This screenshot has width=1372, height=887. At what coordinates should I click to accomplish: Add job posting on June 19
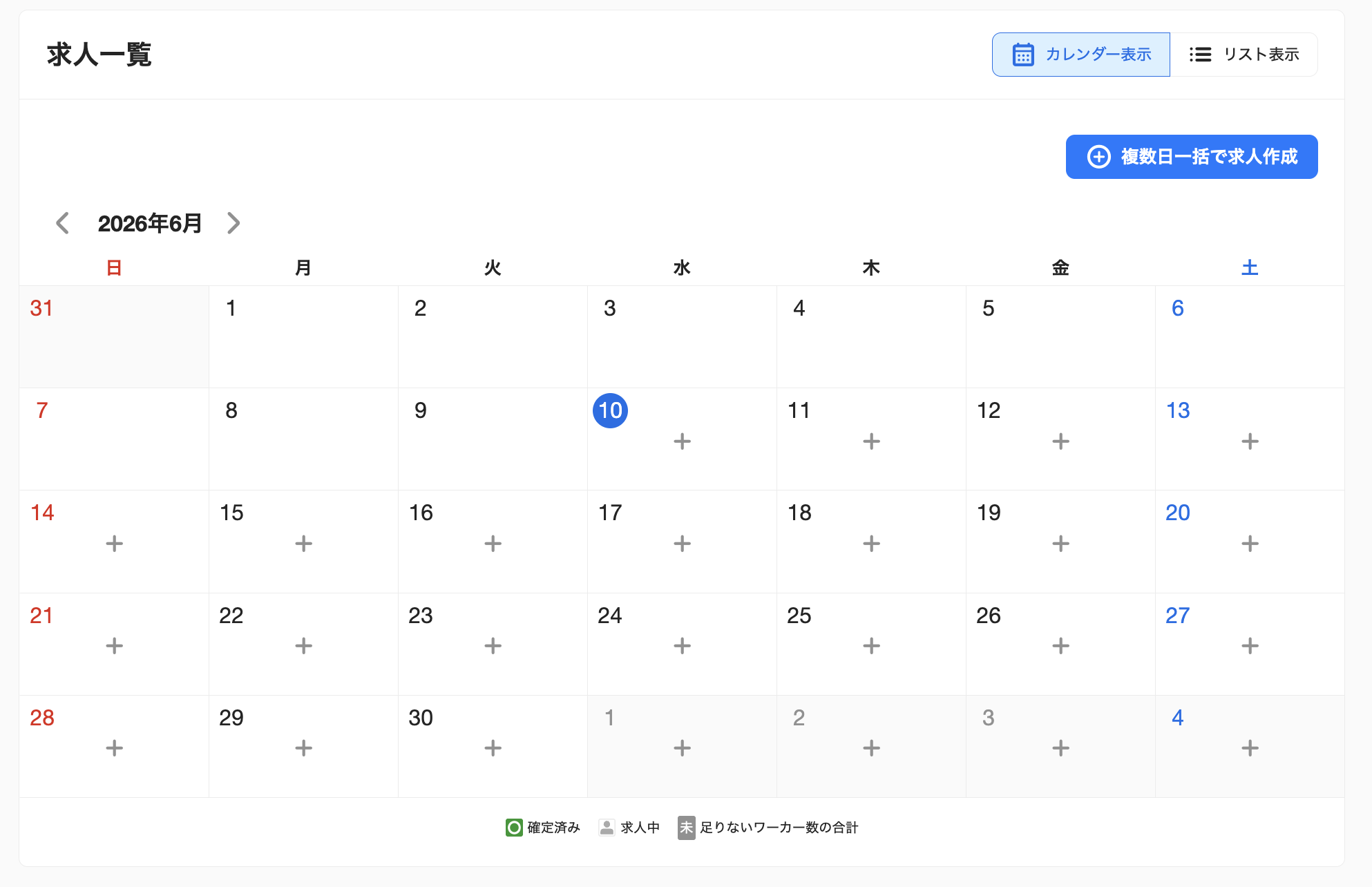tap(1060, 544)
